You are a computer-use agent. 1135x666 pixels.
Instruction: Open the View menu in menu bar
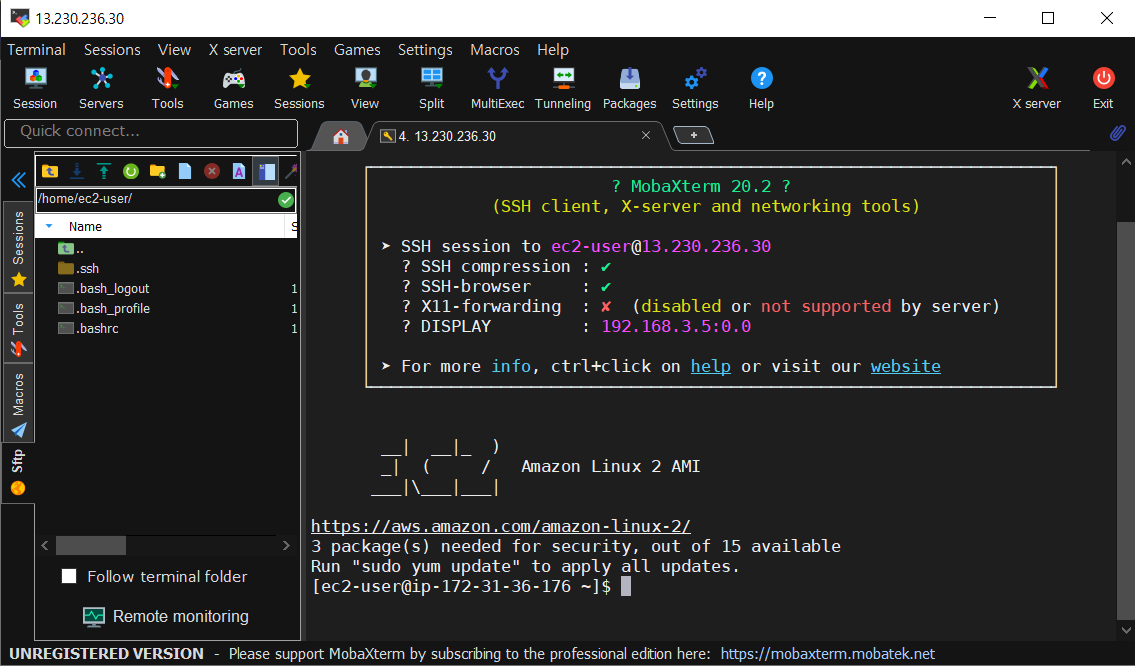(x=174, y=50)
